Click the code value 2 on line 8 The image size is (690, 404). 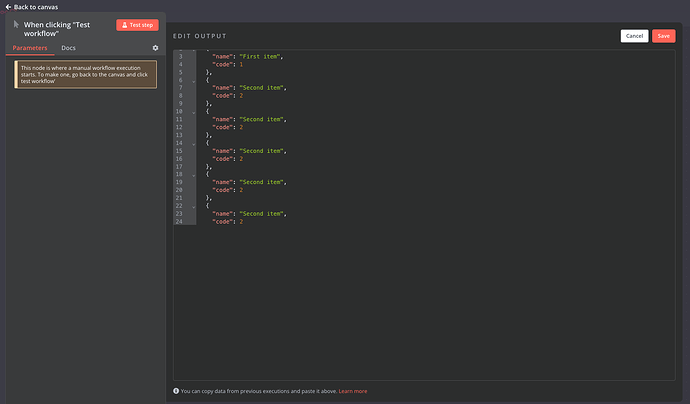(241, 96)
